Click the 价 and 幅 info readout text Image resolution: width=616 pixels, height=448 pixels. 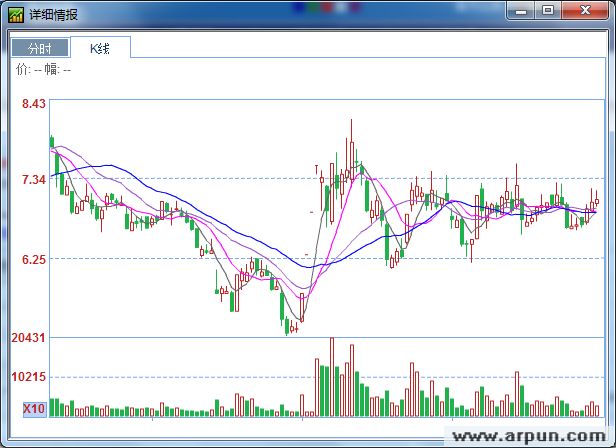[44, 69]
